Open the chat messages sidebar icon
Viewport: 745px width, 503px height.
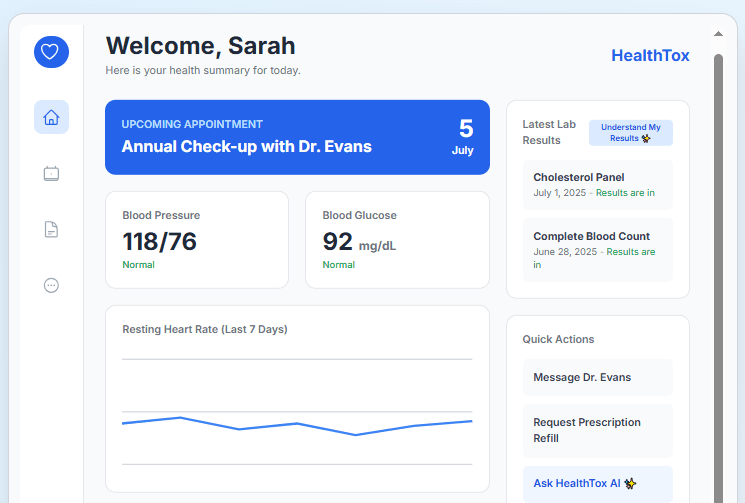coord(51,285)
